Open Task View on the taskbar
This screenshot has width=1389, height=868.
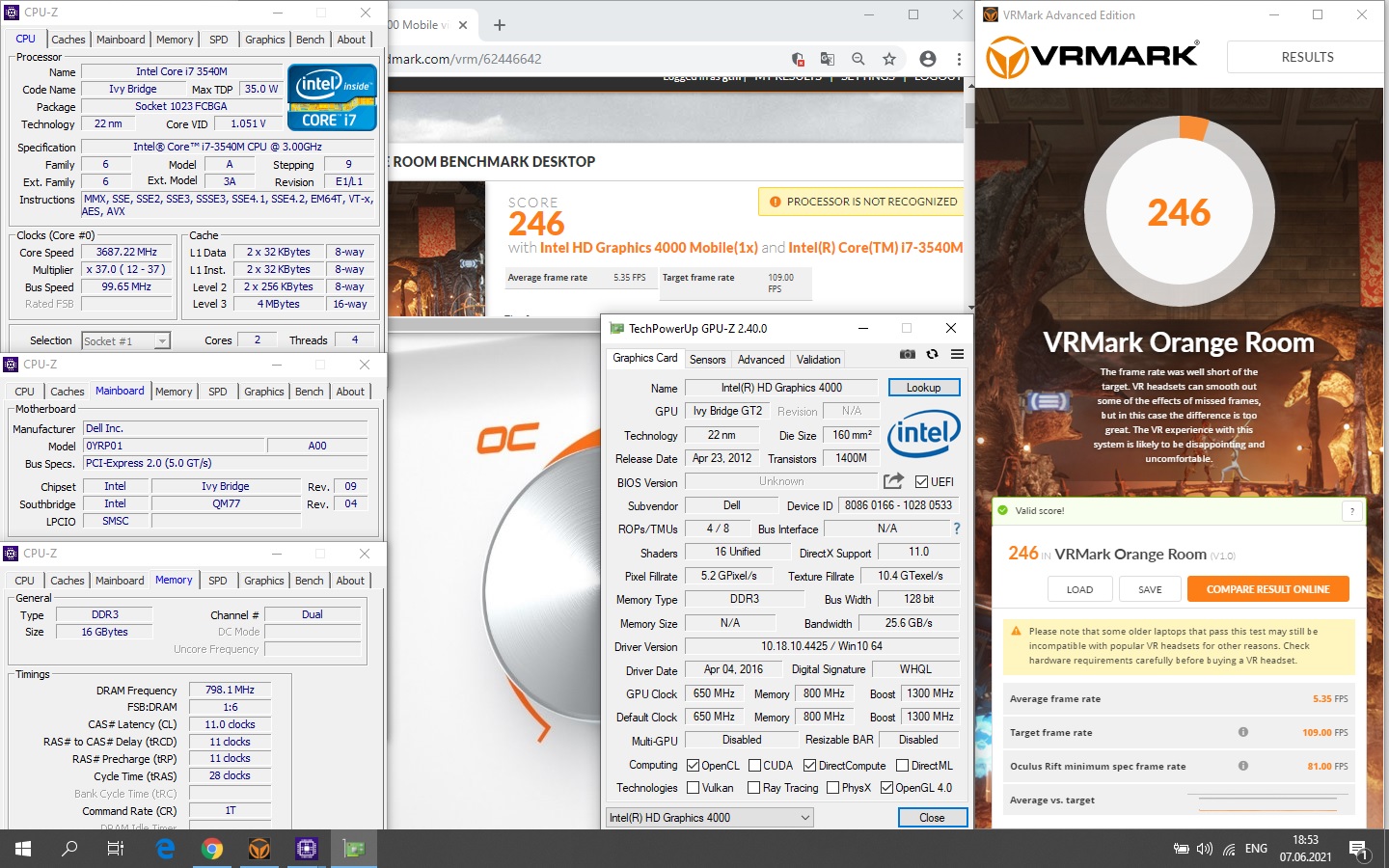116,849
